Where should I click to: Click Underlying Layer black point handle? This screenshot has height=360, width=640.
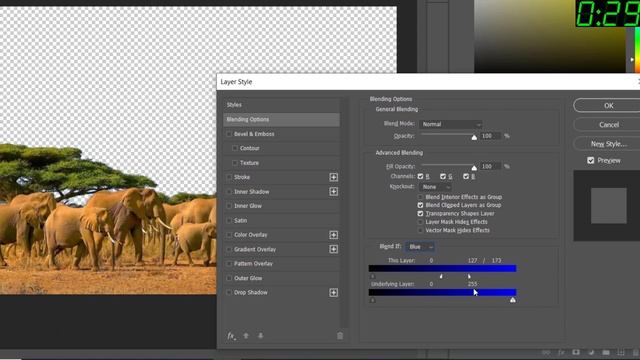[x=372, y=300]
